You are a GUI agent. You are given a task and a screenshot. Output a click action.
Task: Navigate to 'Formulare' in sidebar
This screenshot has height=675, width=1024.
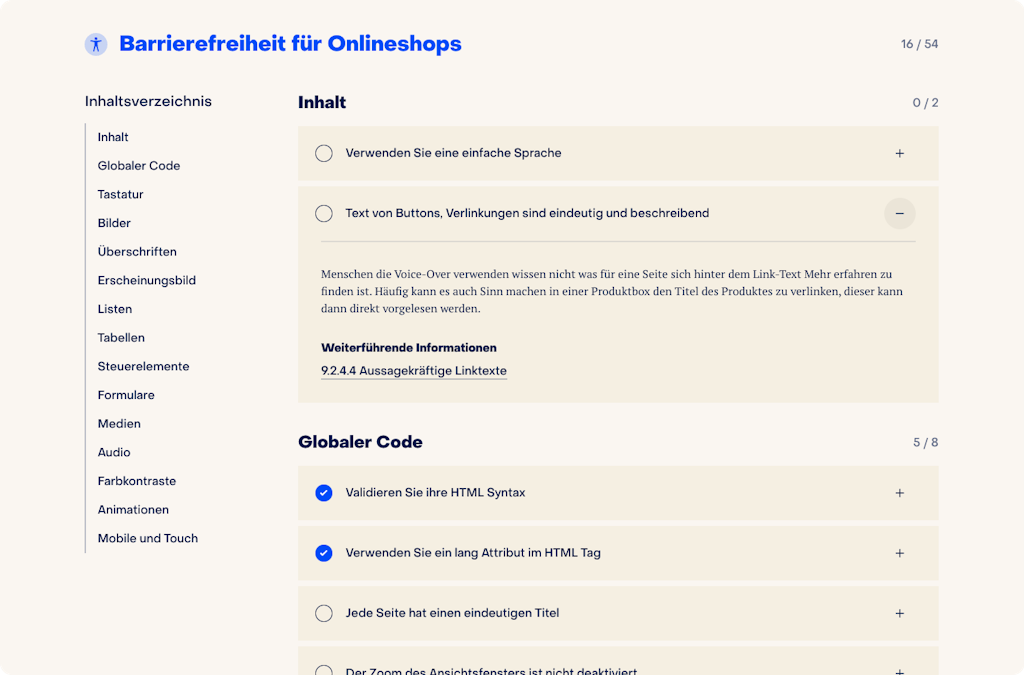tap(126, 395)
